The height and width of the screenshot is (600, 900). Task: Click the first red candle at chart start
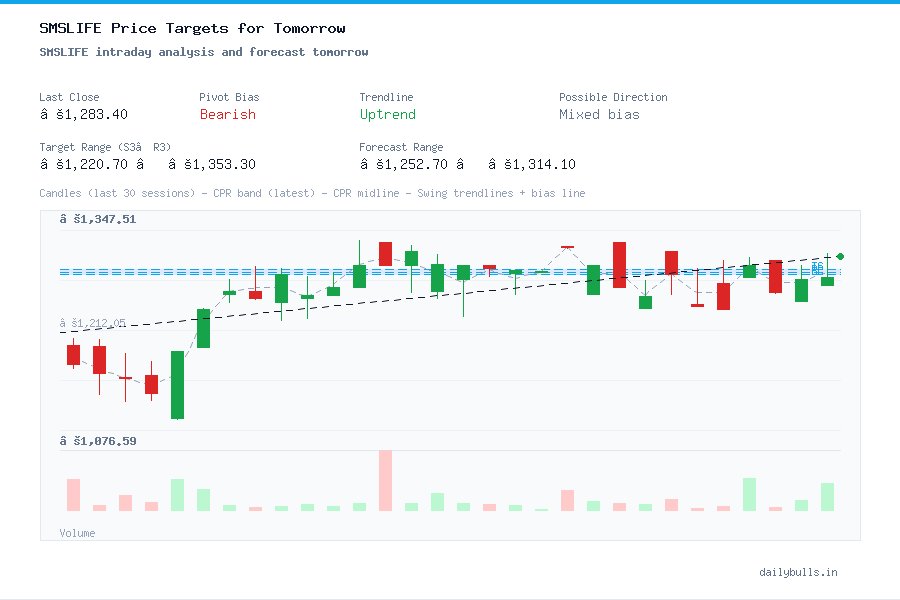click(x=72, y=353)
